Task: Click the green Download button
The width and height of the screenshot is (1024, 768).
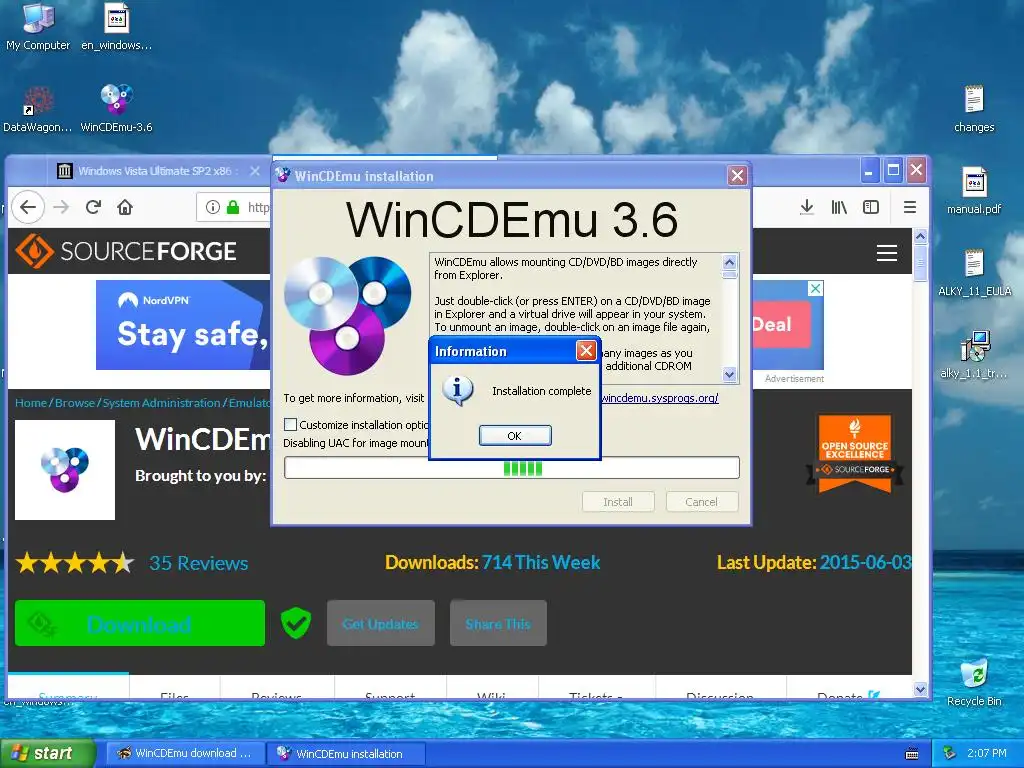Action: tap(140, 623)
